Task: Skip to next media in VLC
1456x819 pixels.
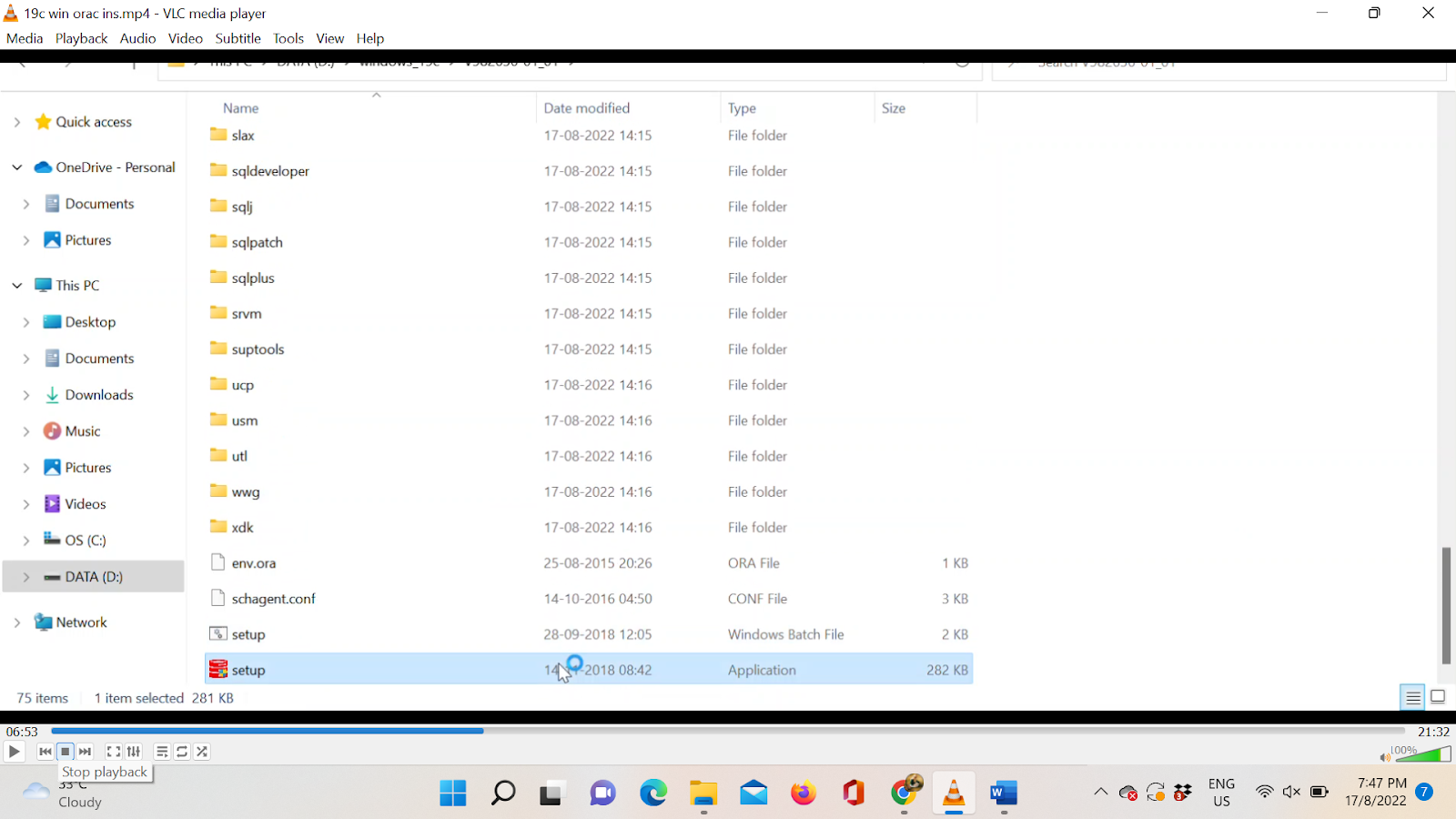Action: click(86, 752)
